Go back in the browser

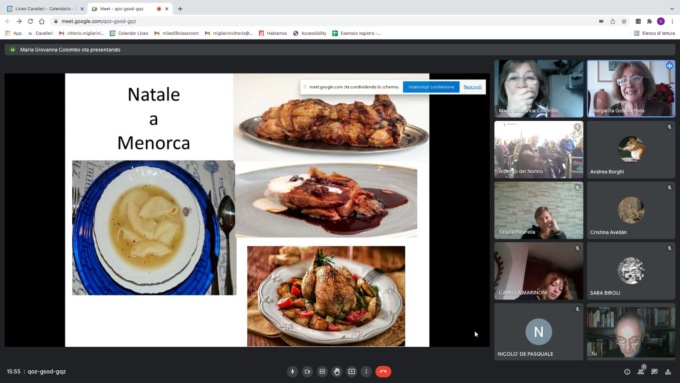[x=8, y=21]
